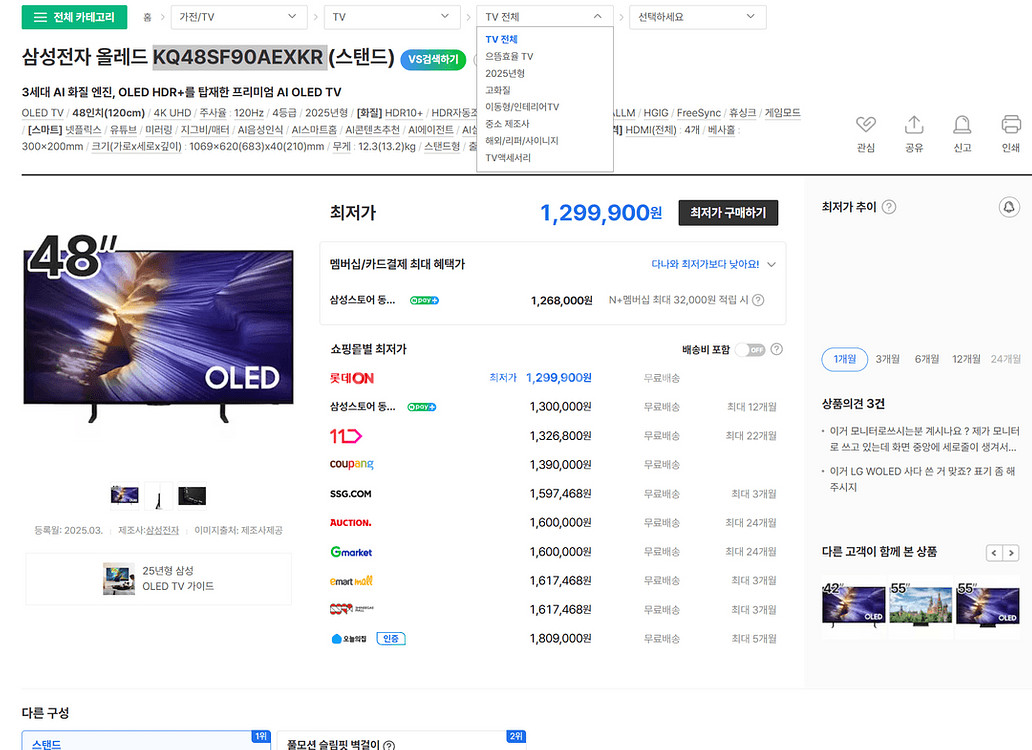Open the 선택하세요 dropdown
Screen dimensions: 1032x750
click(697, 17)
